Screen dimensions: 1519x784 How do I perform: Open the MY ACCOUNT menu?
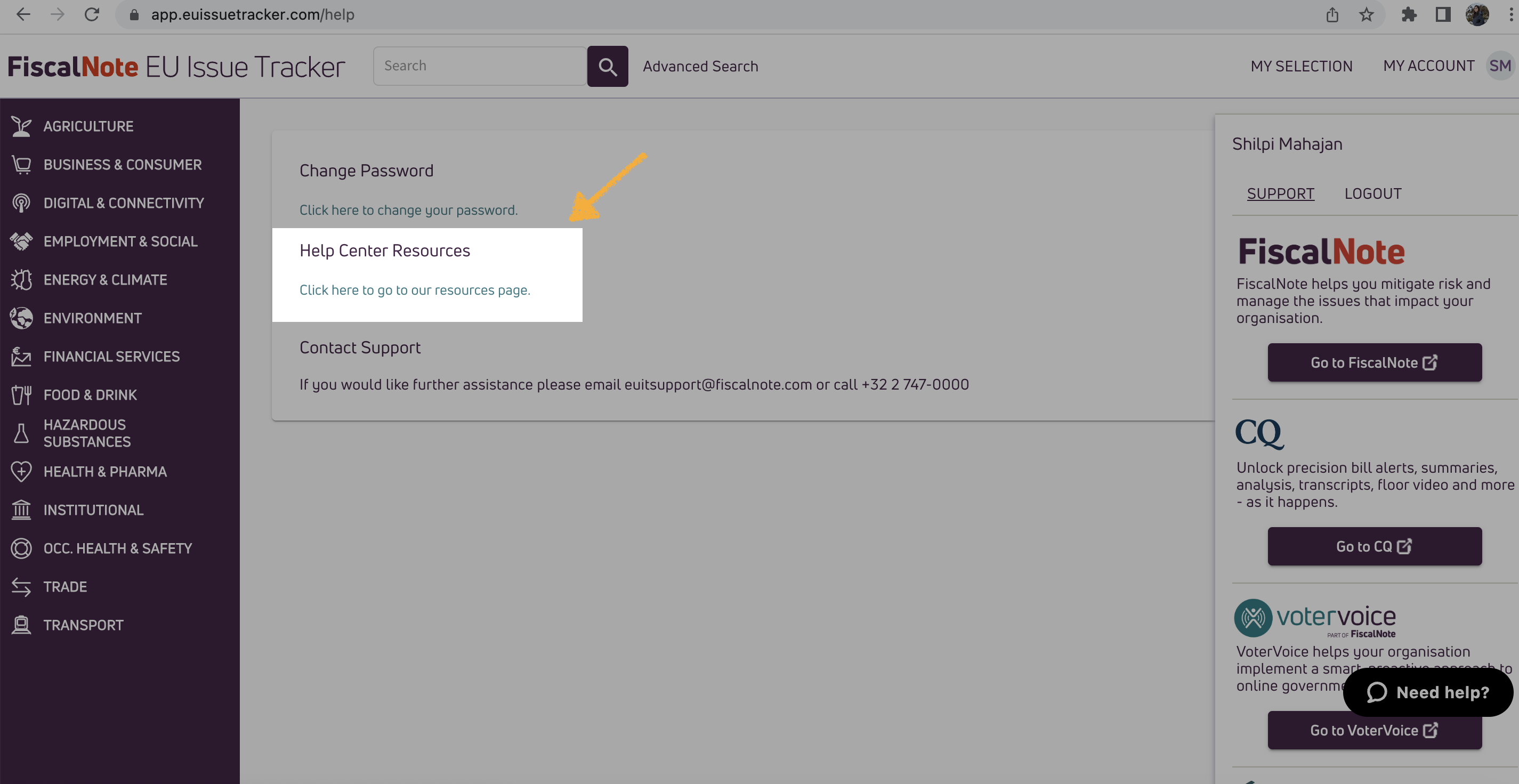[1429, 66]
